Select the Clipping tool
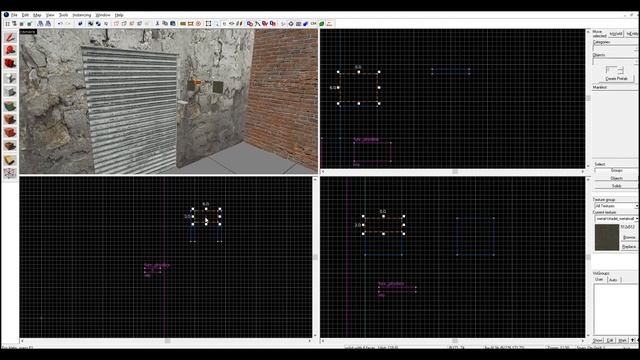 click(x=10, y=160)
